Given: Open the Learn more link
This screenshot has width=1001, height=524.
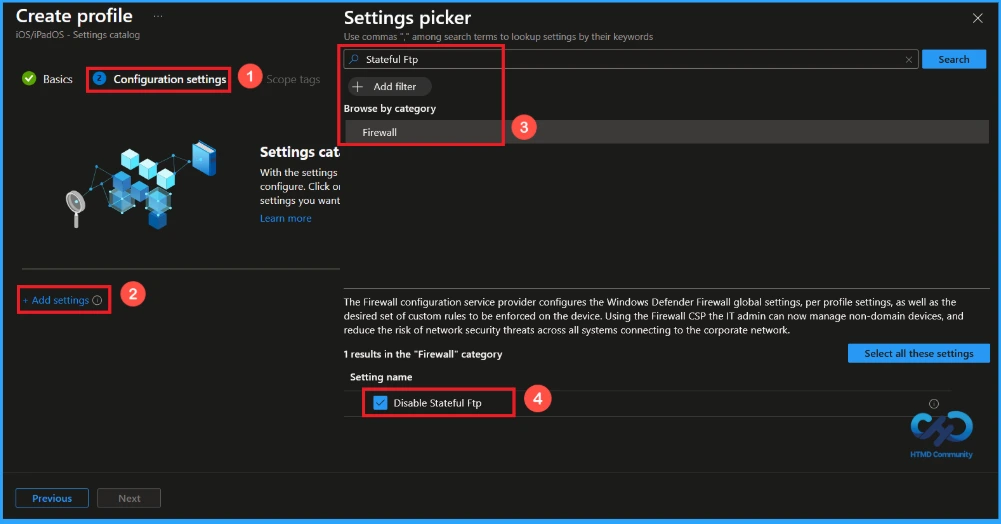Looking at the screenshot, I should 285,218.
